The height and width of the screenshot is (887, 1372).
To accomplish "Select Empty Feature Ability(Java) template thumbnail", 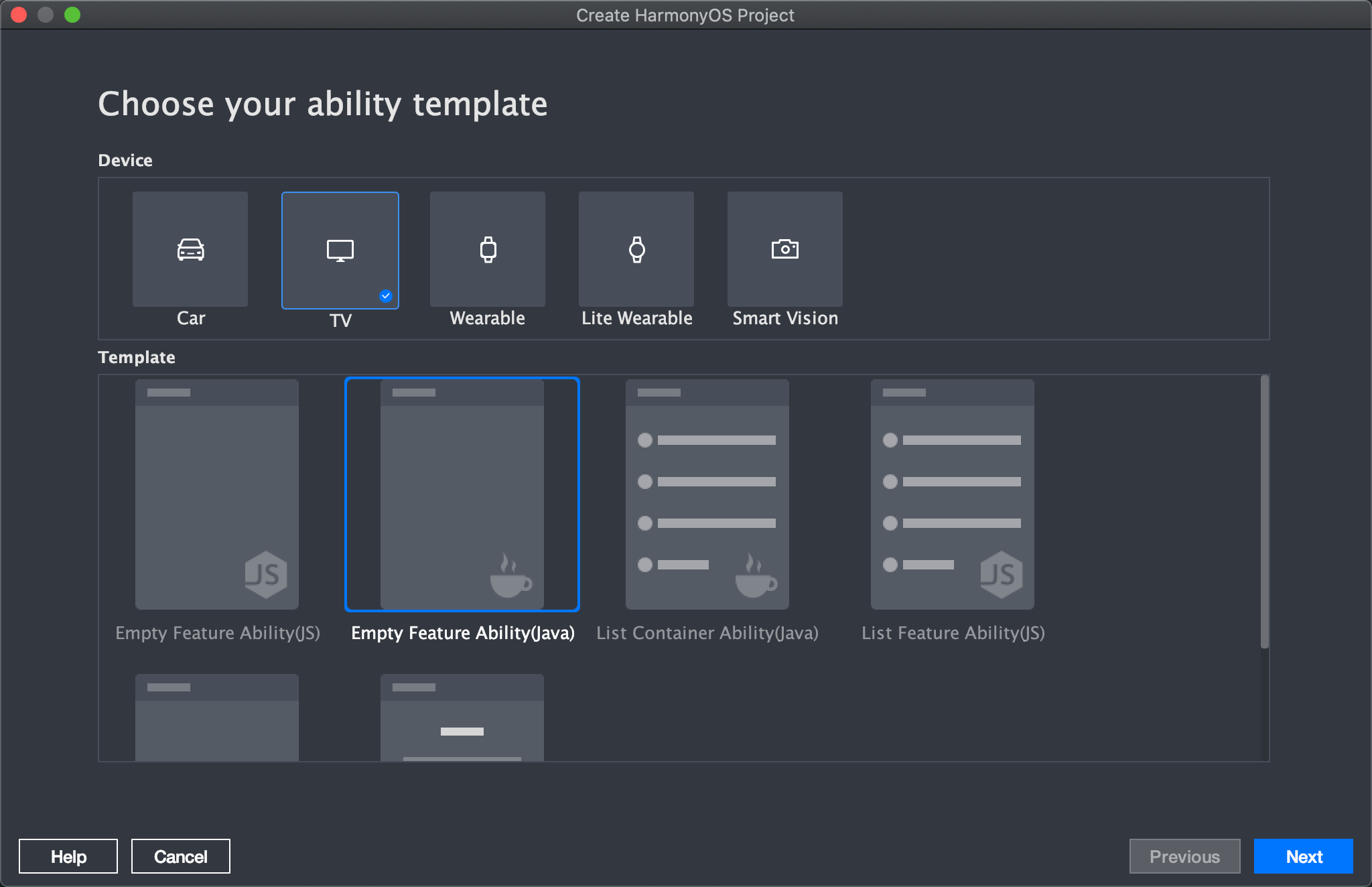I will point(462,494).
